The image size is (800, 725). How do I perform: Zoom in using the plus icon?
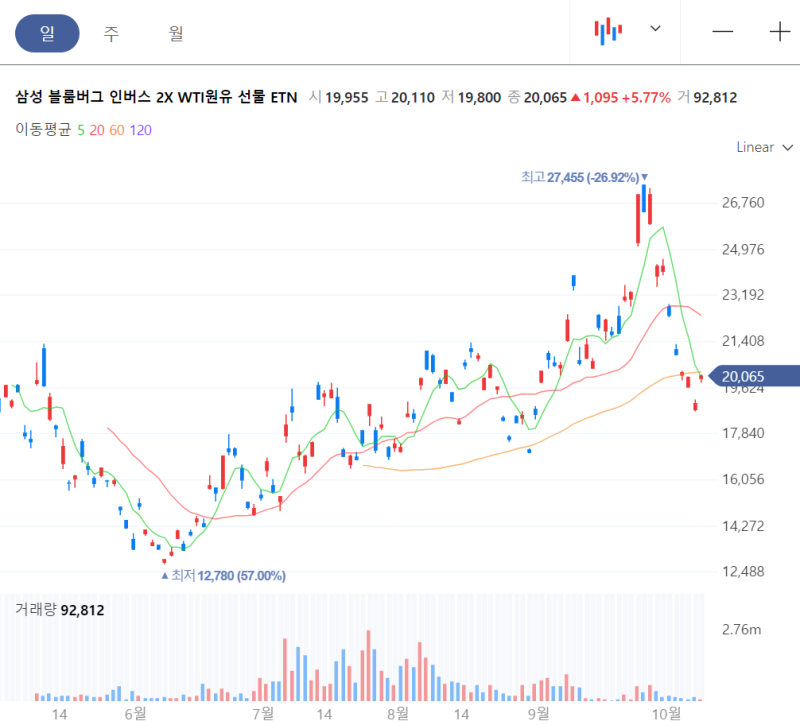coord(778,32)
